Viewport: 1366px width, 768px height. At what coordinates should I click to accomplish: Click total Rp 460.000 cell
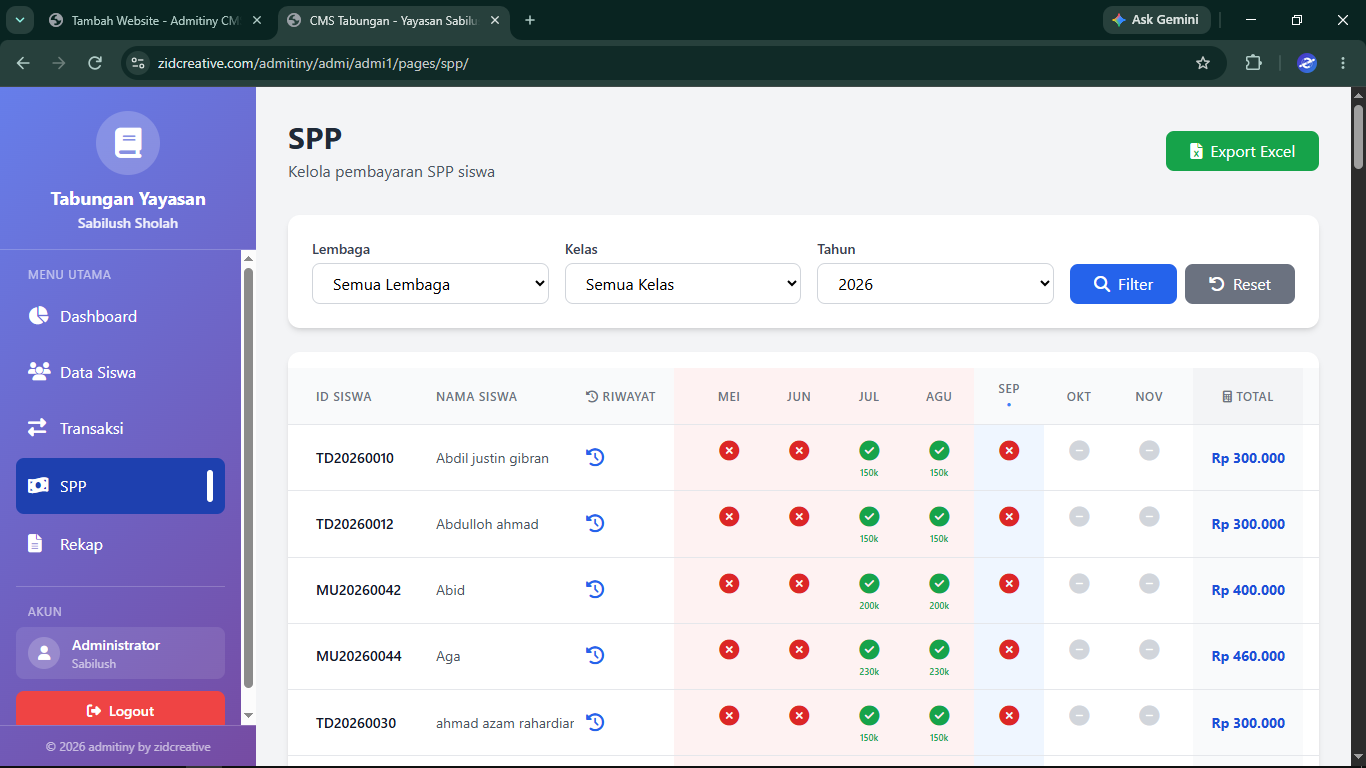tap(1248, 656)
